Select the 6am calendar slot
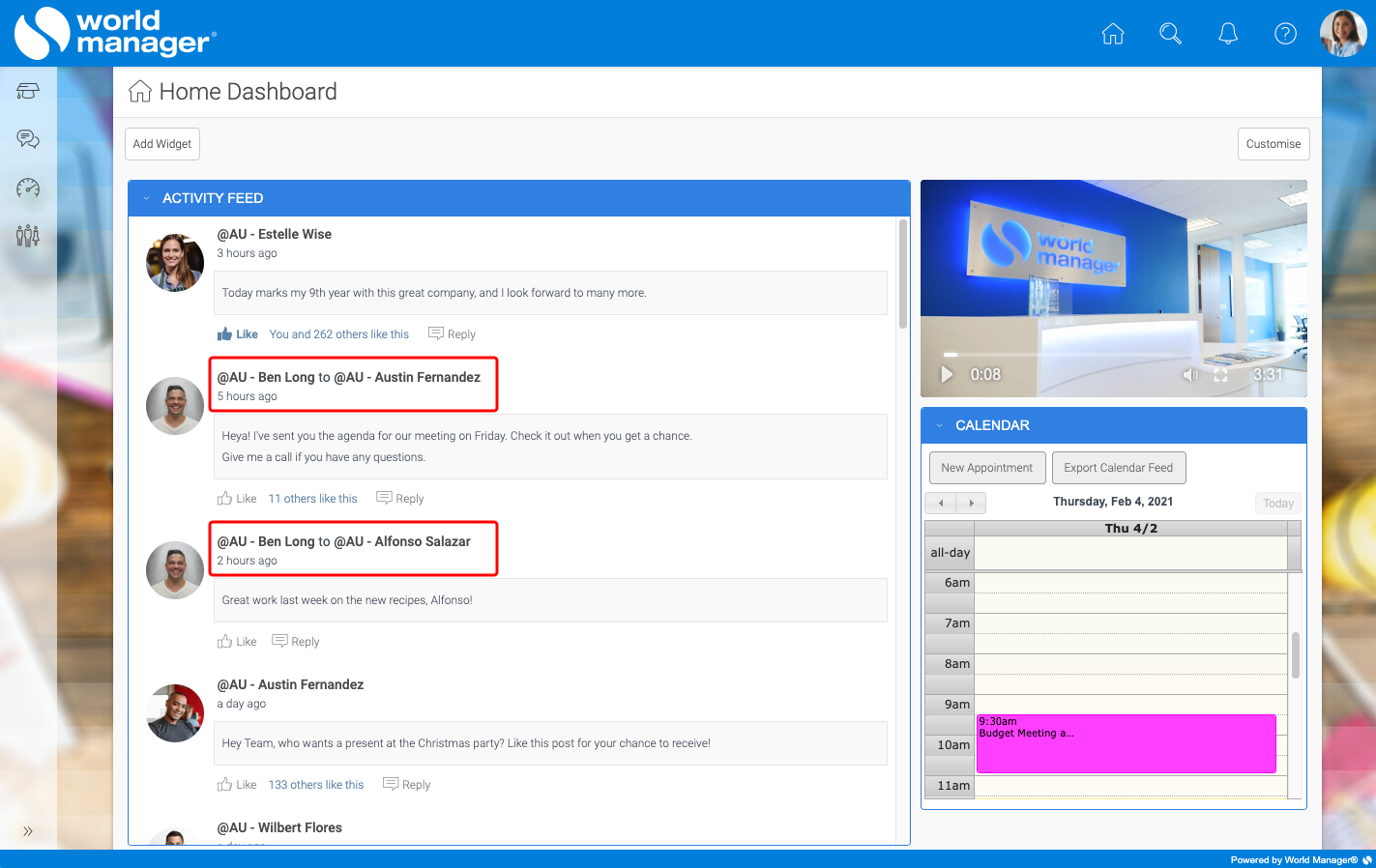Image resolution: width=1376 pixels, height=868 pixels. pos(1131,583)
